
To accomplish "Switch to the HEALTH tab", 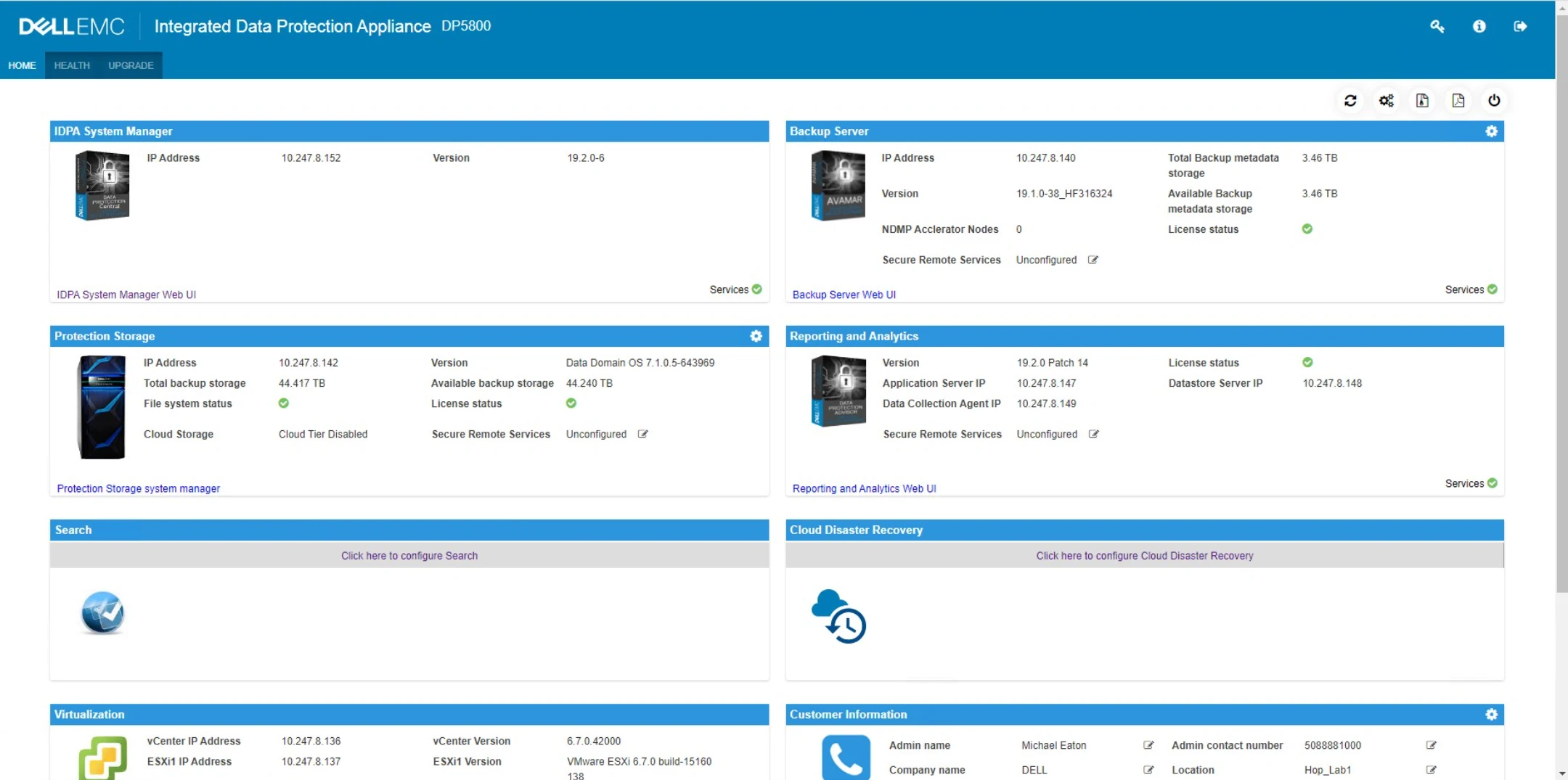I will point(71,65).
